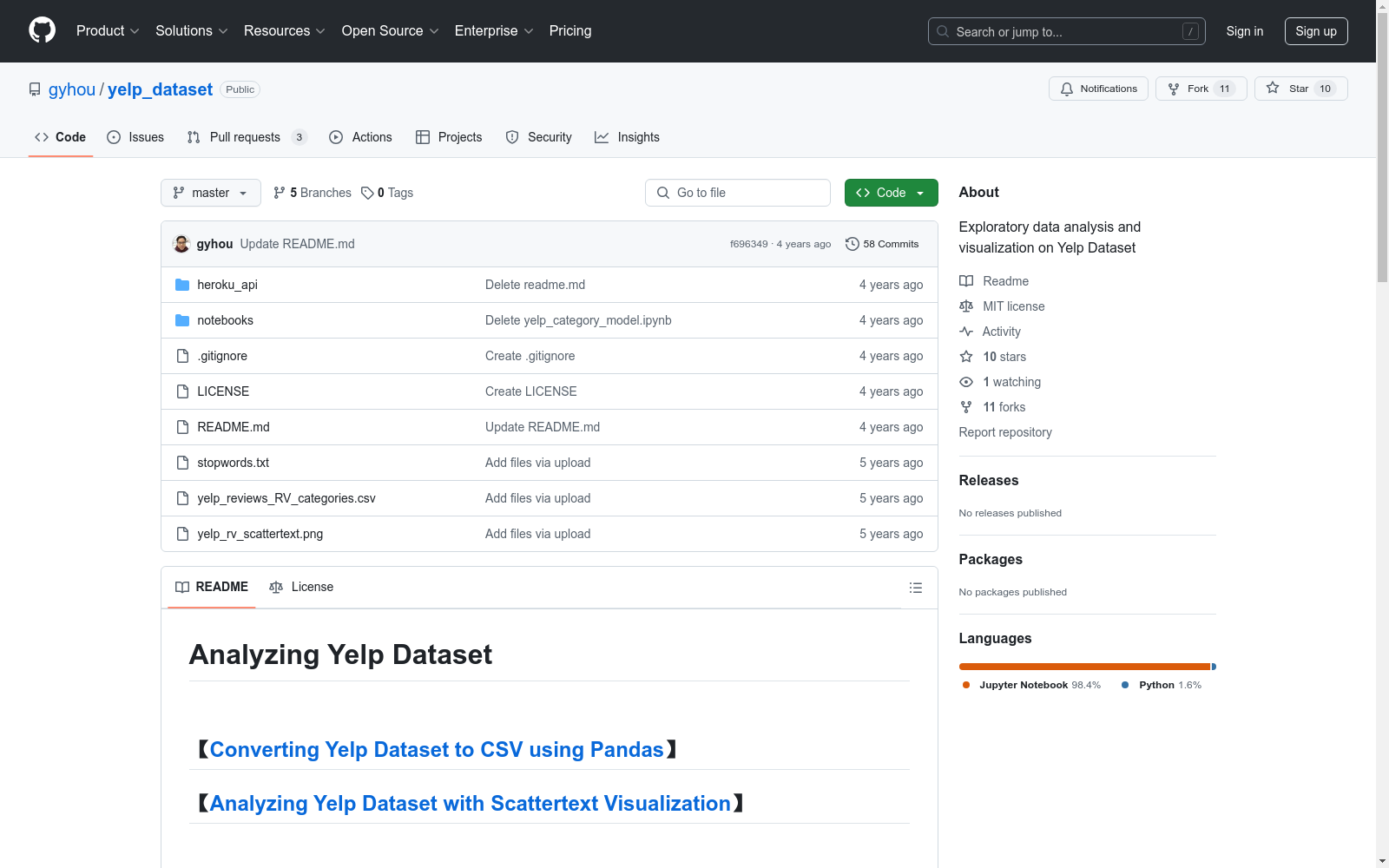Open yelp_reviews_RV_categories.csv file
This screenshot has width=1389, height=868.
tap(286, 498)
